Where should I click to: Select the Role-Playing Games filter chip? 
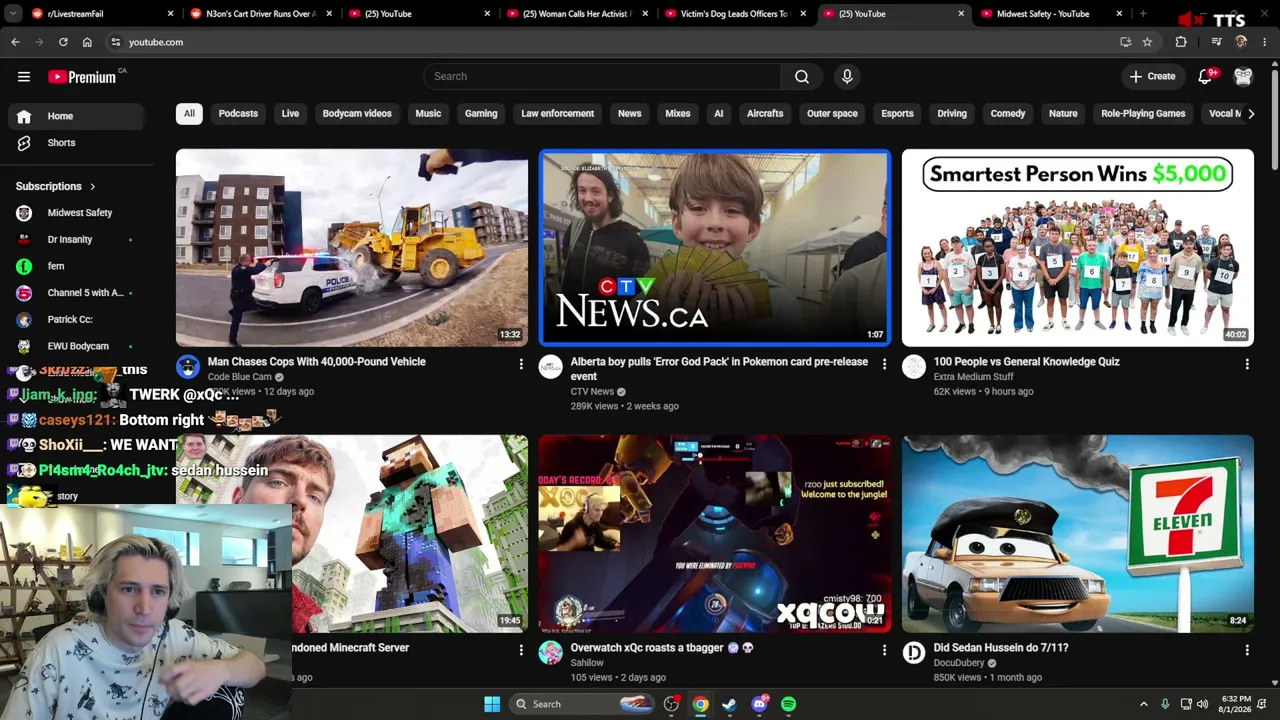coord(1143,114)
